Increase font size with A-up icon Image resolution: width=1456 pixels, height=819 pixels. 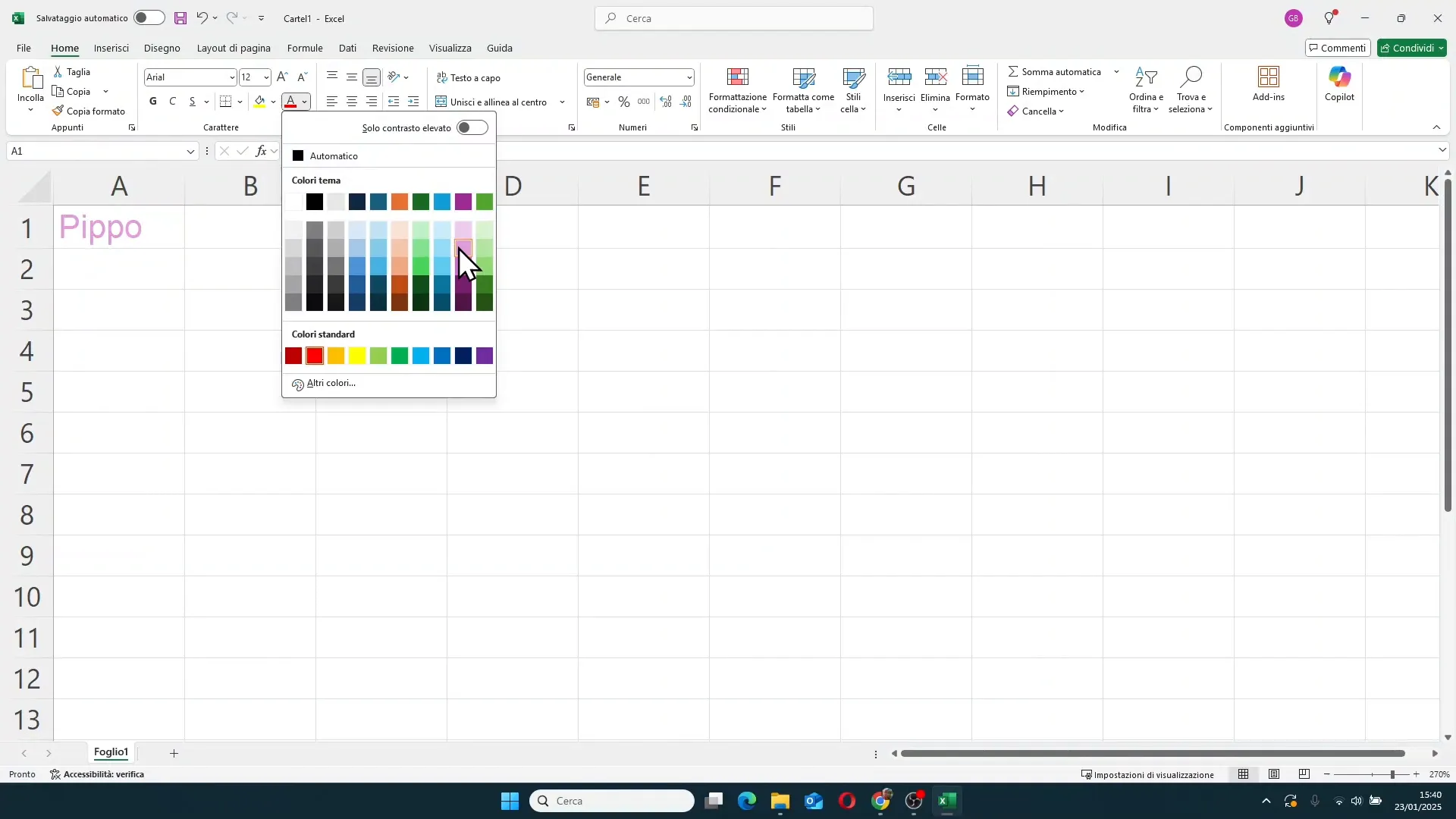tap(282, 77)
